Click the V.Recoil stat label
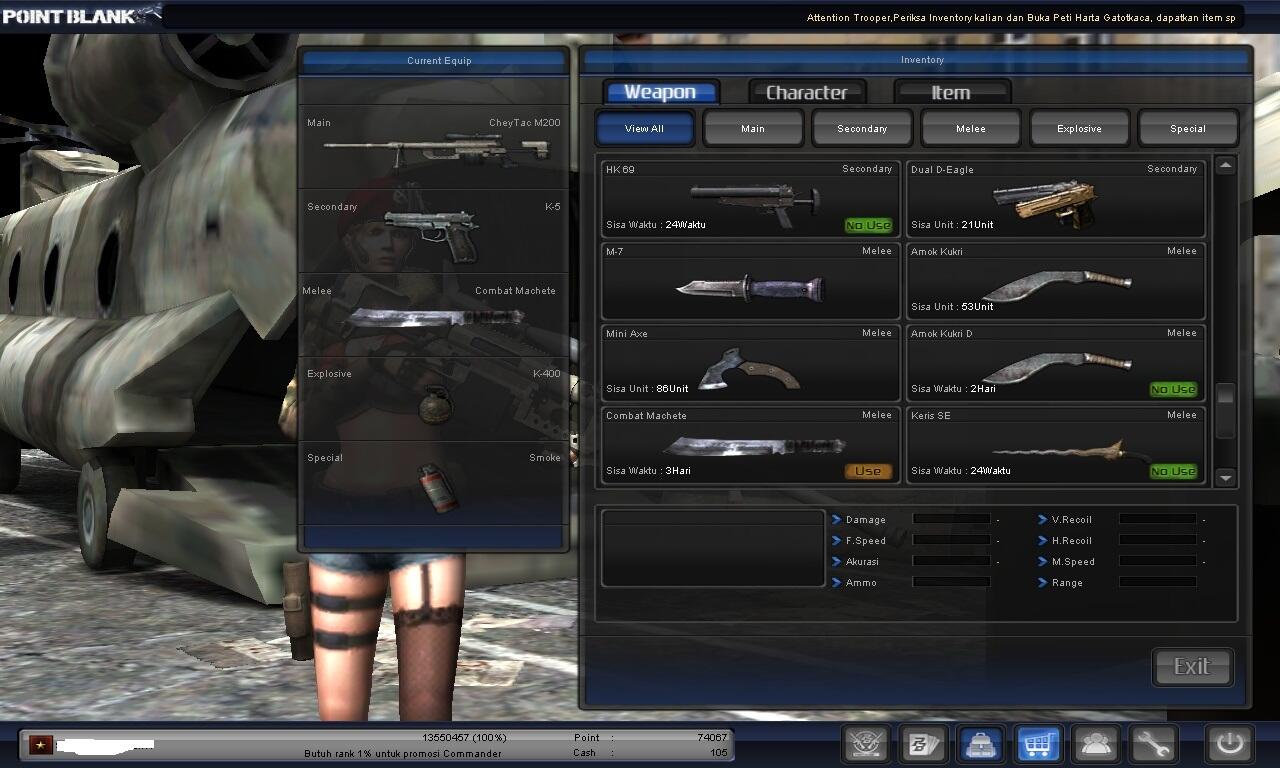Screen dimensions: 1280x768 (x=1071, y=520)
